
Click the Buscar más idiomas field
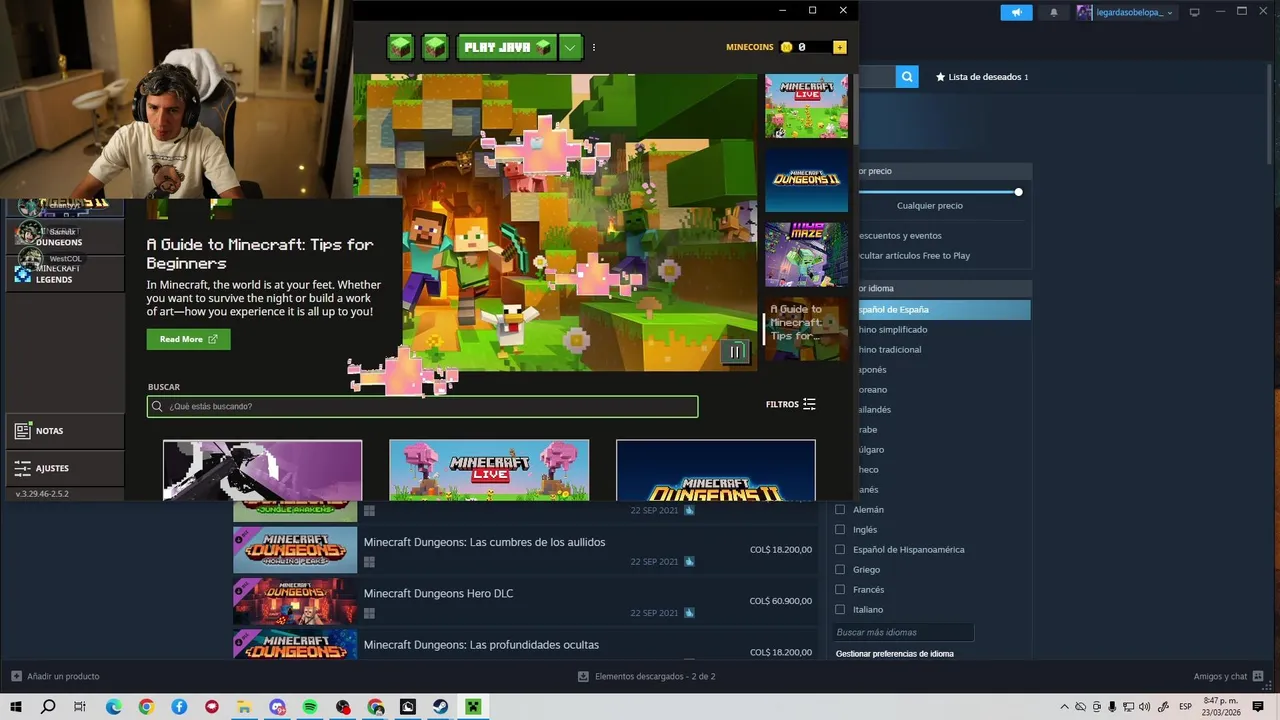click(x=903, y=632)
